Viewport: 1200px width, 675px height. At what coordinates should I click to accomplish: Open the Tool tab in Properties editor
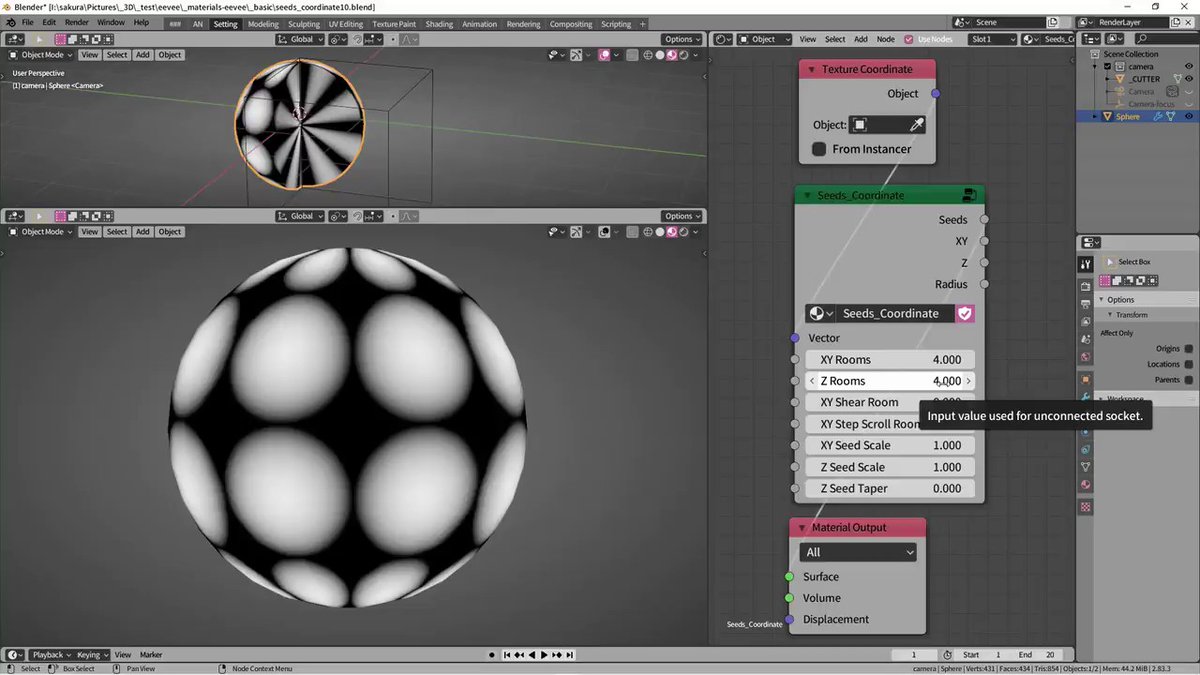click(x=1086, y=265)
